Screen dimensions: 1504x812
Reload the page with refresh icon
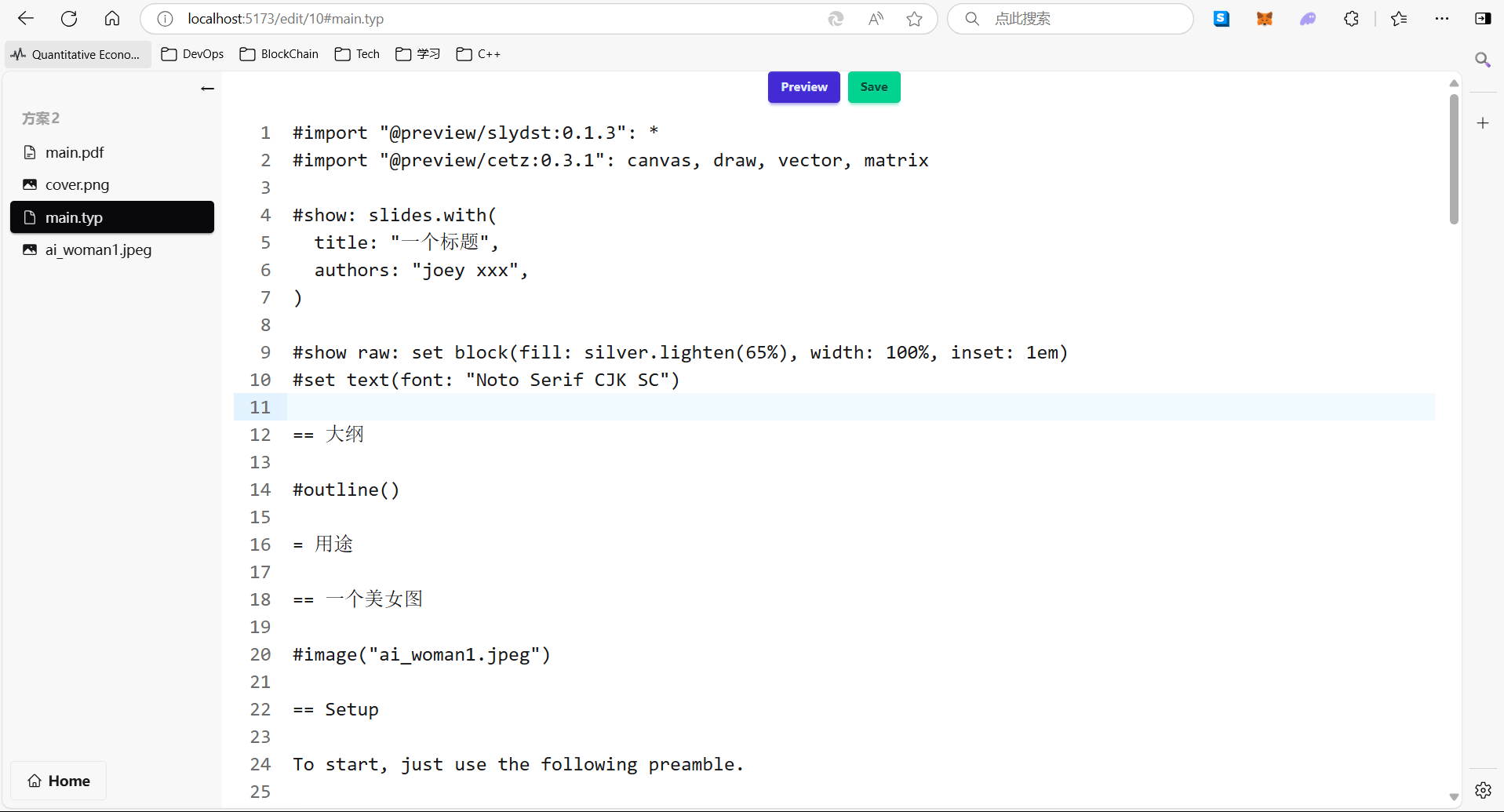click(x=69, y=19)
